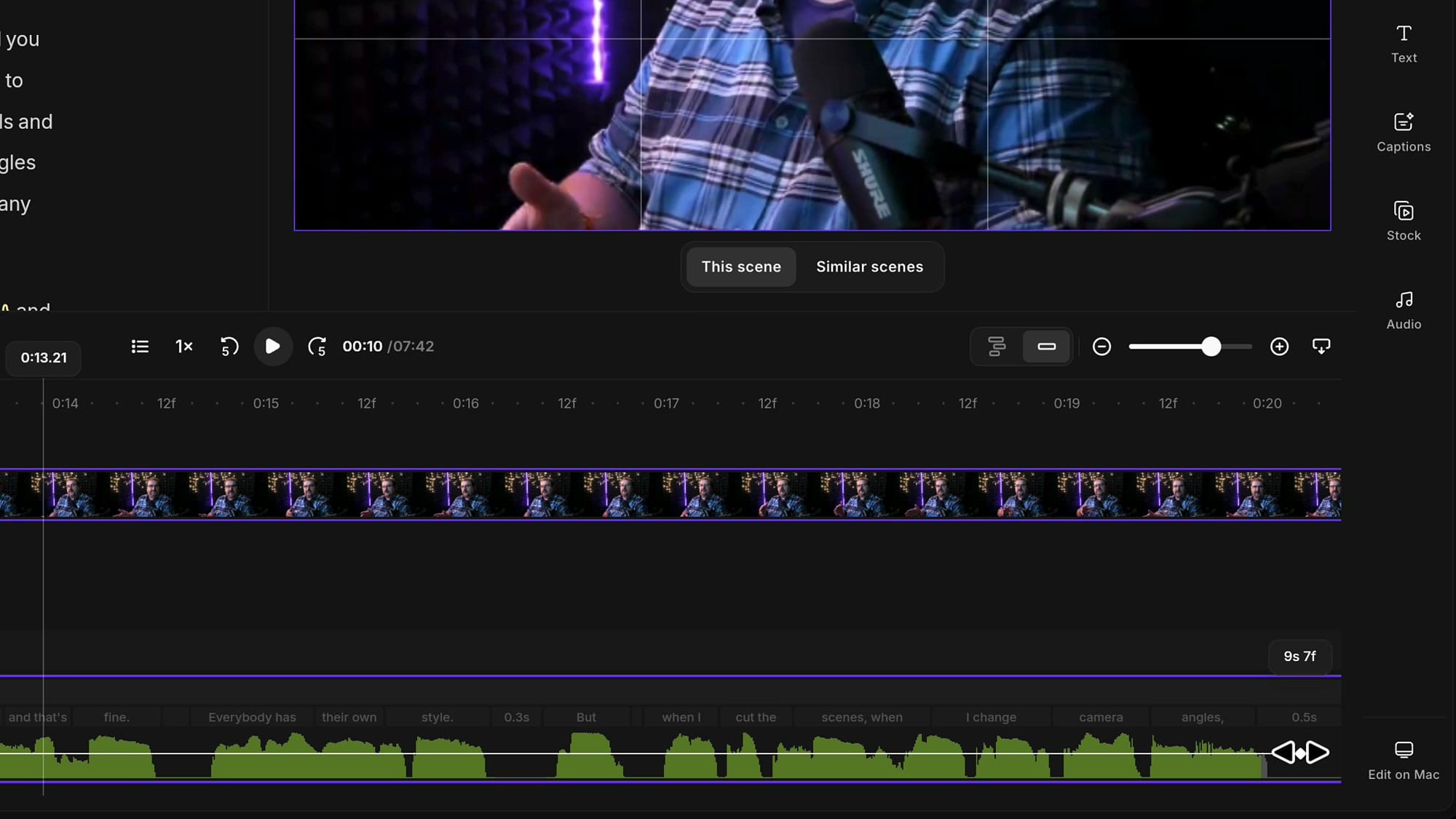Select the word chip 'and that's'
Image resolution: width=1456 pixels, height=819 pixels.
point(36,717)
